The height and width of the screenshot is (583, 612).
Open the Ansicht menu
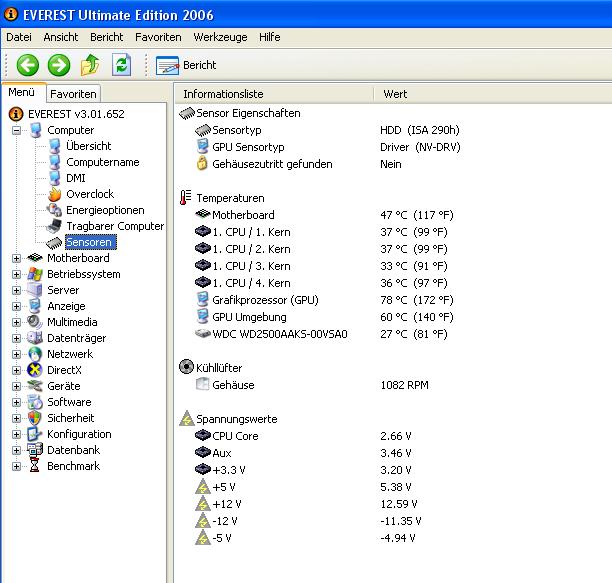[x=60, y=37]
